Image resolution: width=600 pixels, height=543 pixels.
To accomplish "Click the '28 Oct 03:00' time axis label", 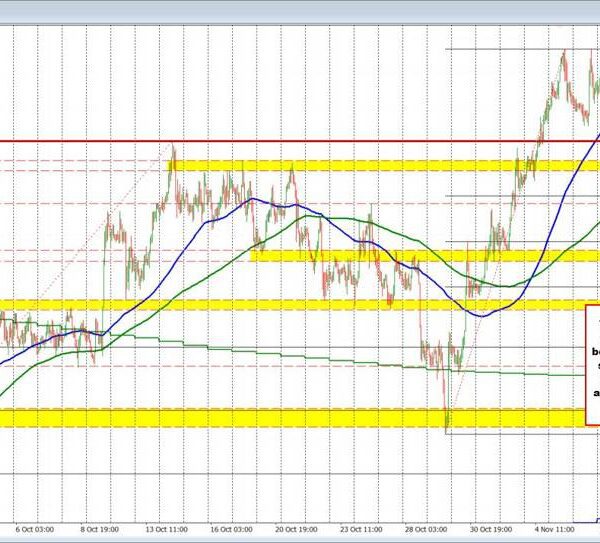I will pos(426,530).
